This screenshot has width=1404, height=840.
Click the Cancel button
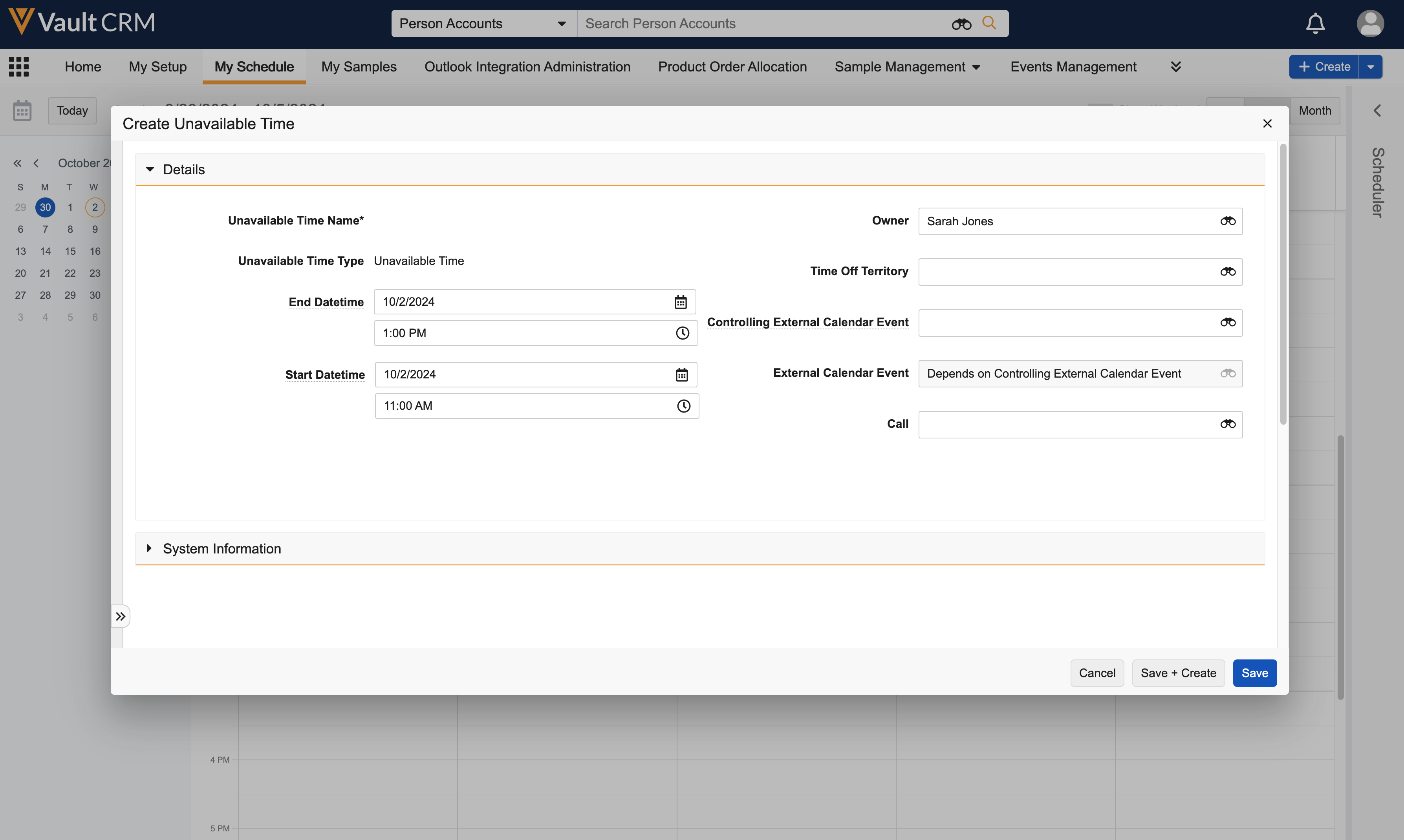point(1096,673)
